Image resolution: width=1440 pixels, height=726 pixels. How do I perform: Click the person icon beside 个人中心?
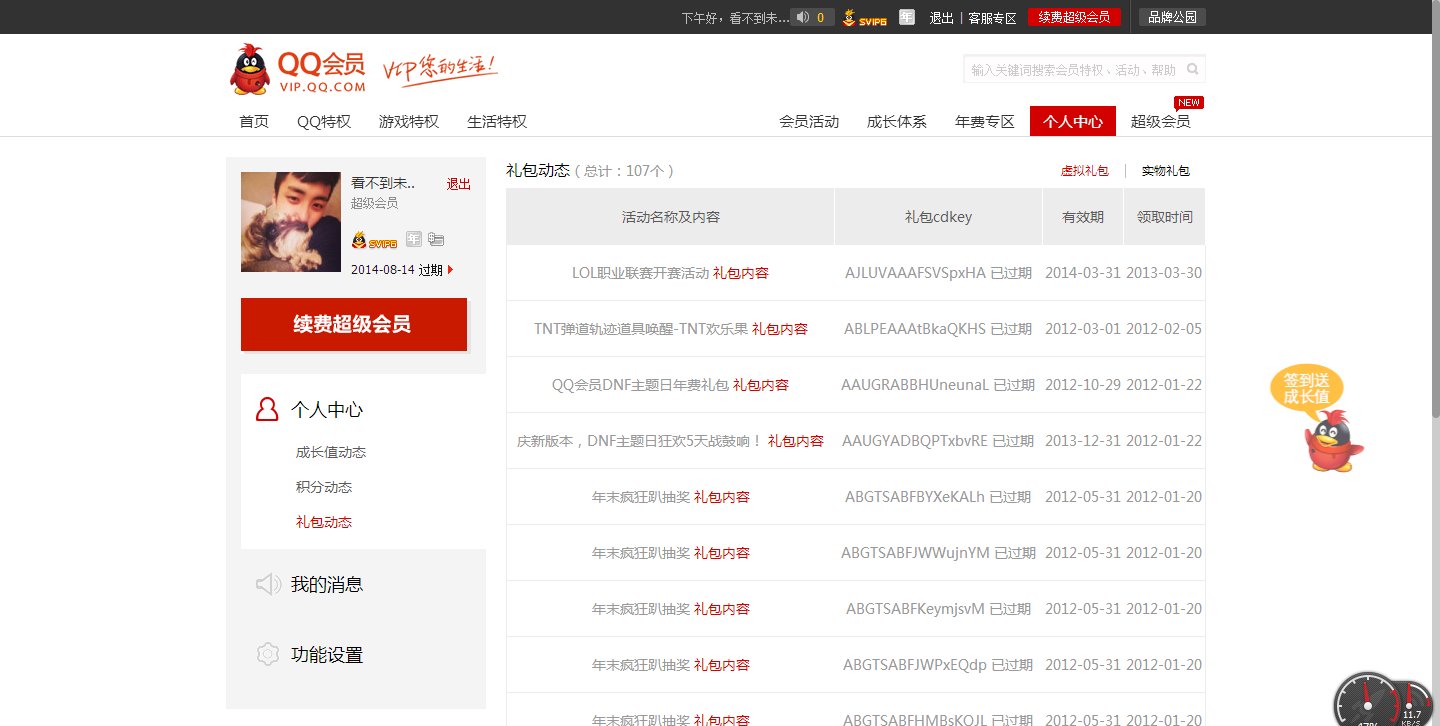(x=265, y=408)
